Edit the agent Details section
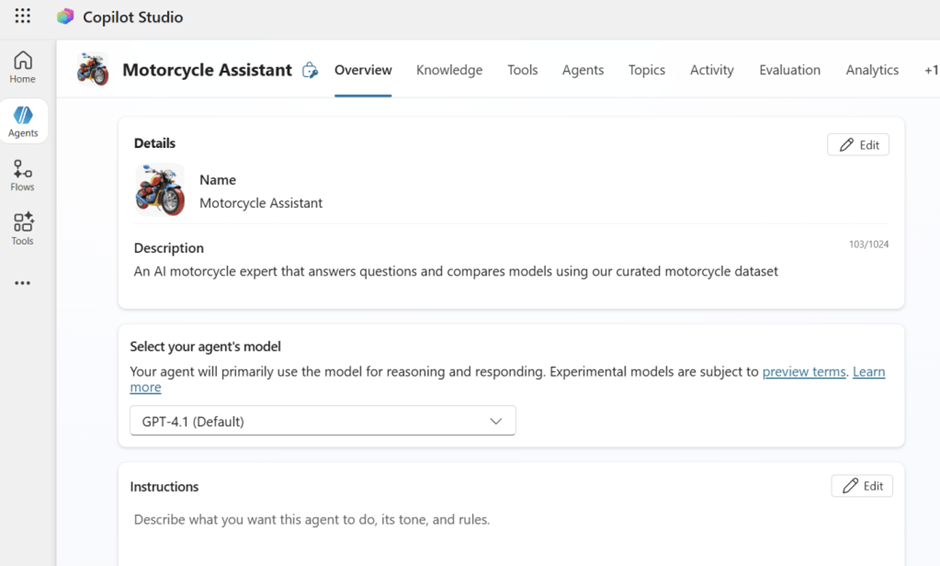The height and width of the screenshot is (566, 940). [x=858, y=145]
